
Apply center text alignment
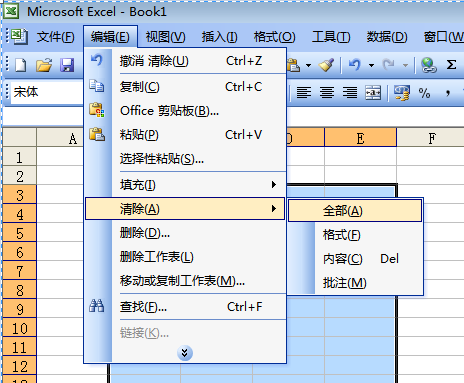[x=327, y=93]
